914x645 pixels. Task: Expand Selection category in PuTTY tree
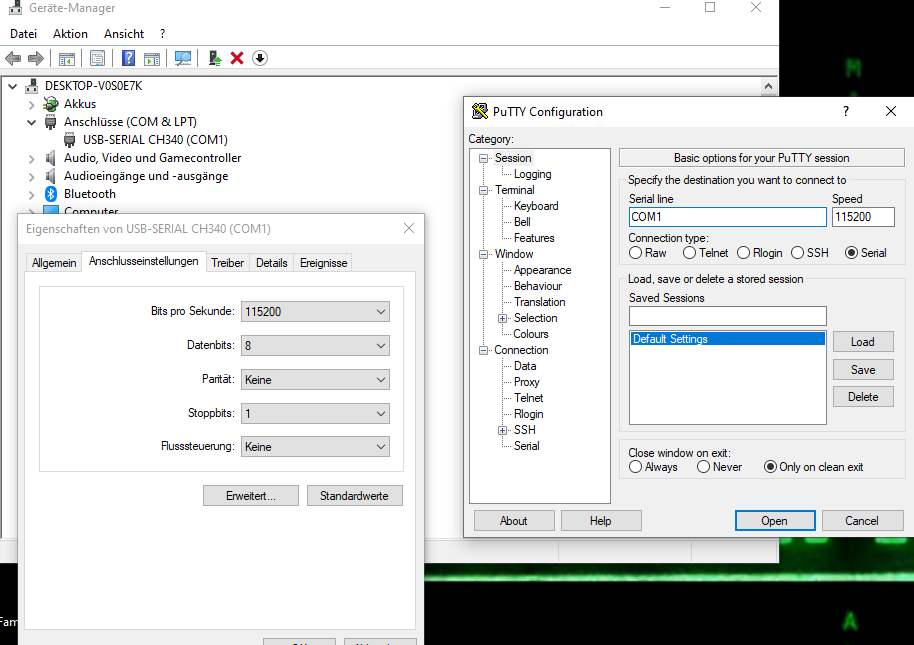(x=502, y=318)
